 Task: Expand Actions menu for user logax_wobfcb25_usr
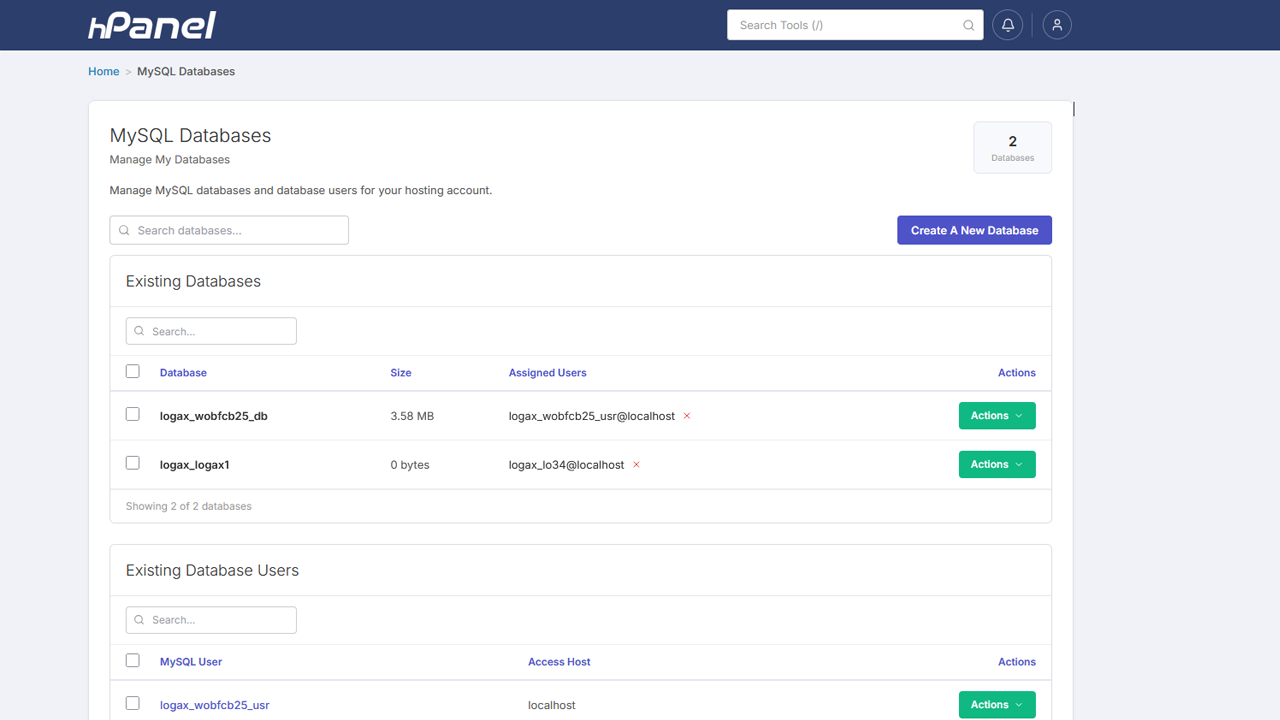pos(997,705)
